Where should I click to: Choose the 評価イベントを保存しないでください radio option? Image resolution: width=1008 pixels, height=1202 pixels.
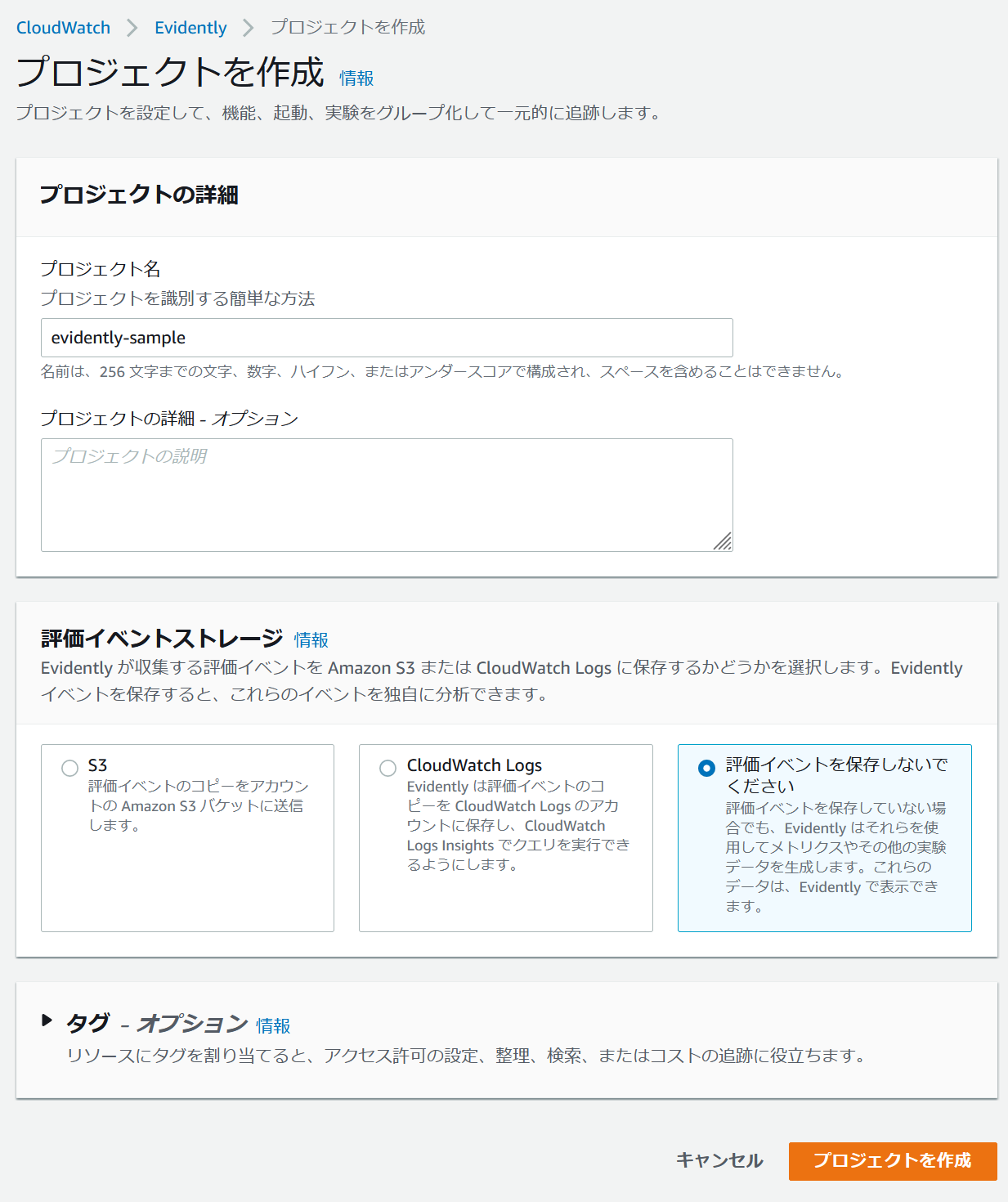pyautogui.click(x=707, y=768)
